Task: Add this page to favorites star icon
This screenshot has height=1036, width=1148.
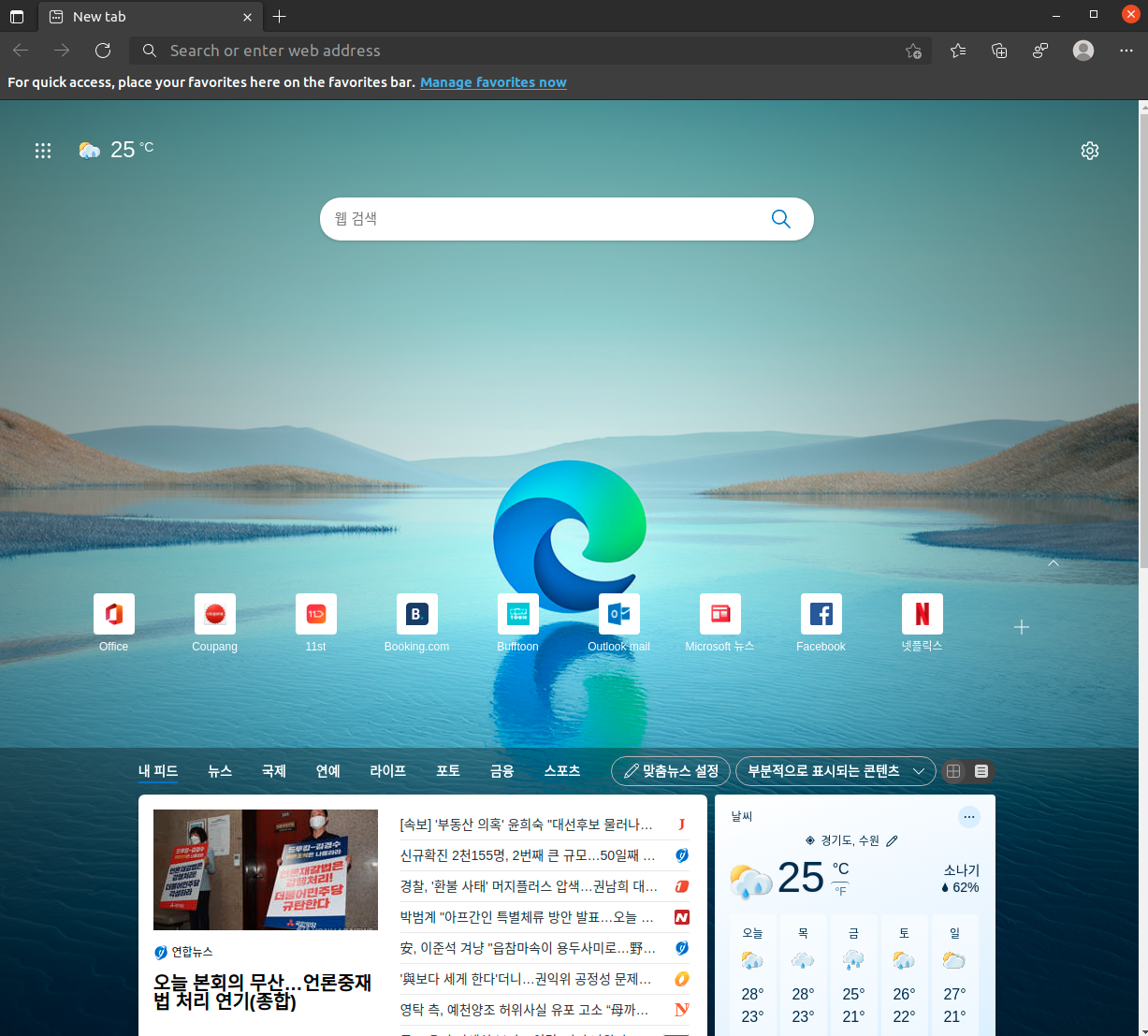Action: pyautogui.click(x=913, y=51)
